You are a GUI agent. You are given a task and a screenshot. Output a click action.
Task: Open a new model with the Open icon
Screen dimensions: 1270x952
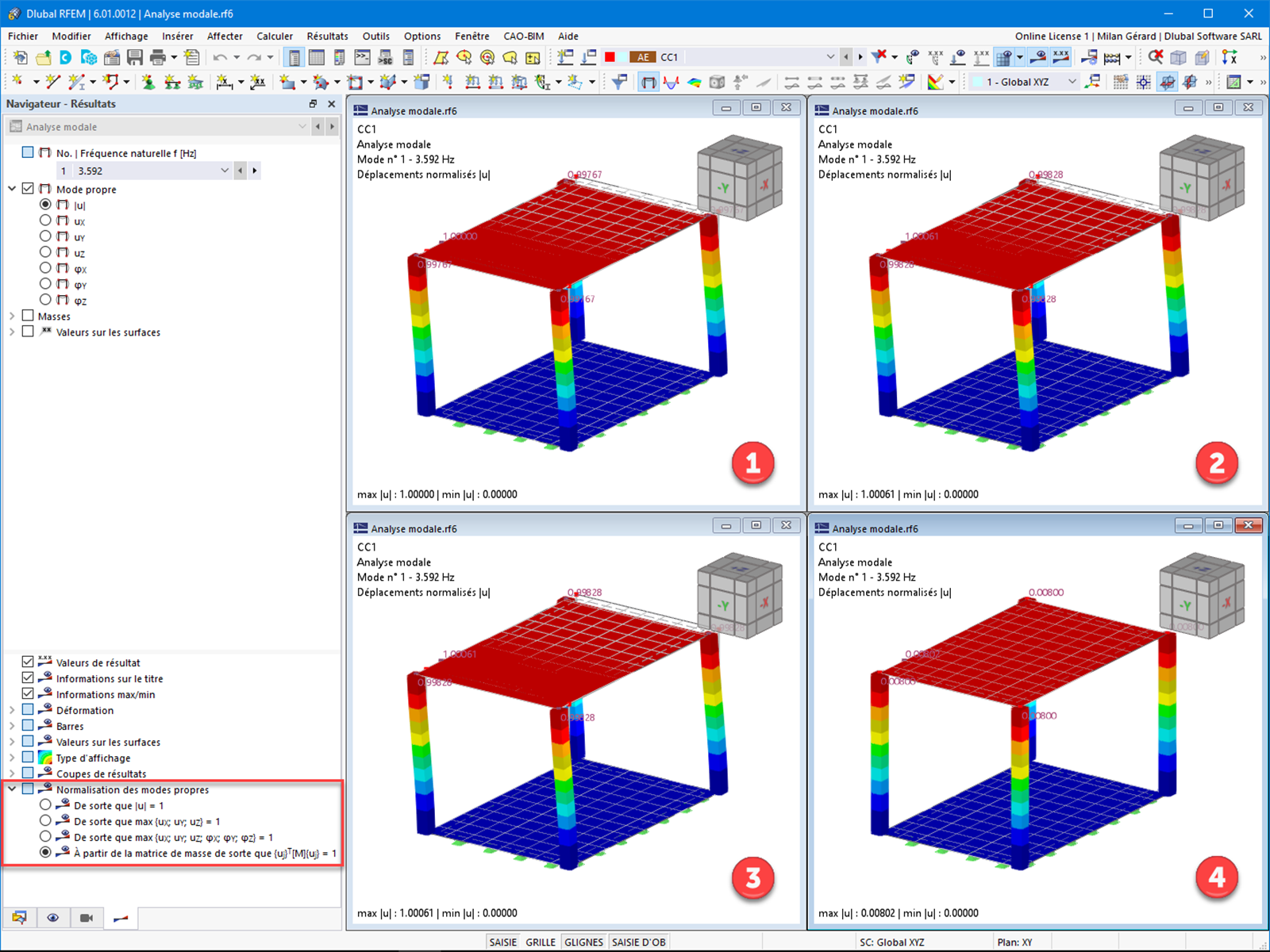click(44, 57)
